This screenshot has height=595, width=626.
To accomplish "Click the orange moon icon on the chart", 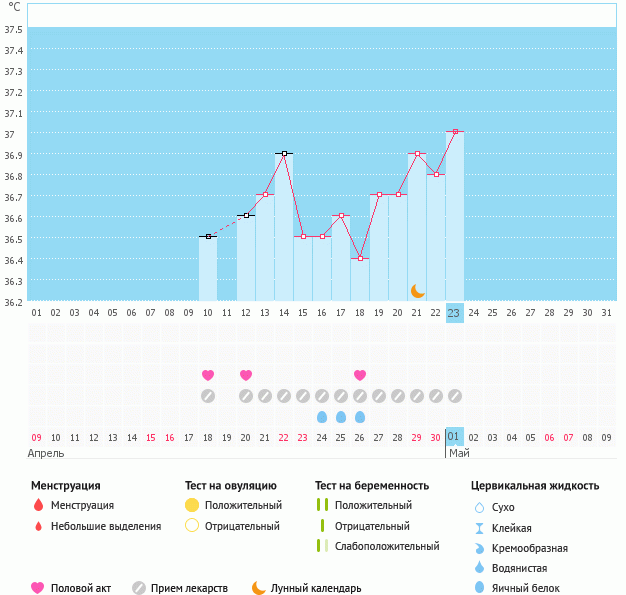I will pos(417,290).
